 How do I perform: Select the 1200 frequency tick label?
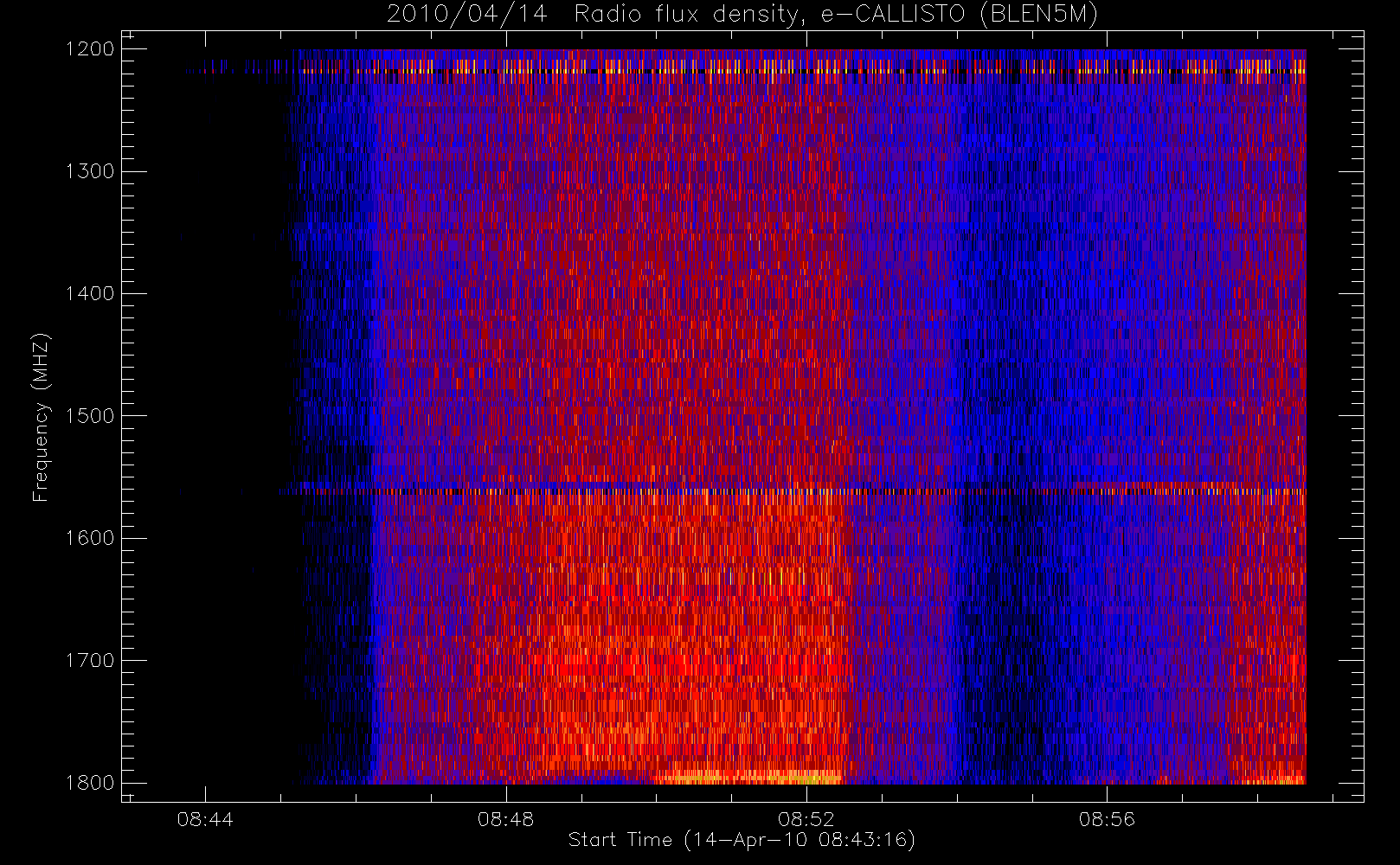tap(91, 48)
